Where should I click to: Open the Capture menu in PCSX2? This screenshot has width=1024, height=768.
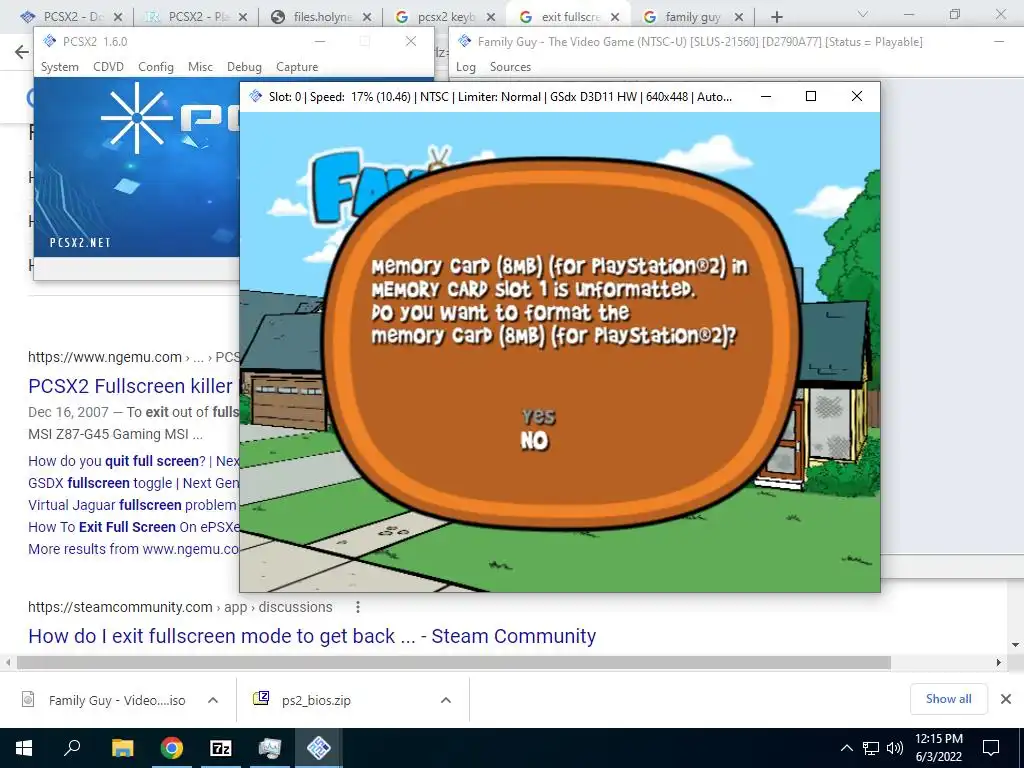coord(296,67)
